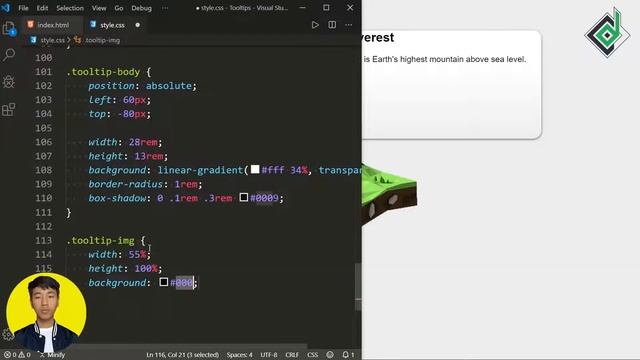This screenshot has height=360, width=640.
Task: Click line number 101 in the gutter
Action: [x=43, y=72]
